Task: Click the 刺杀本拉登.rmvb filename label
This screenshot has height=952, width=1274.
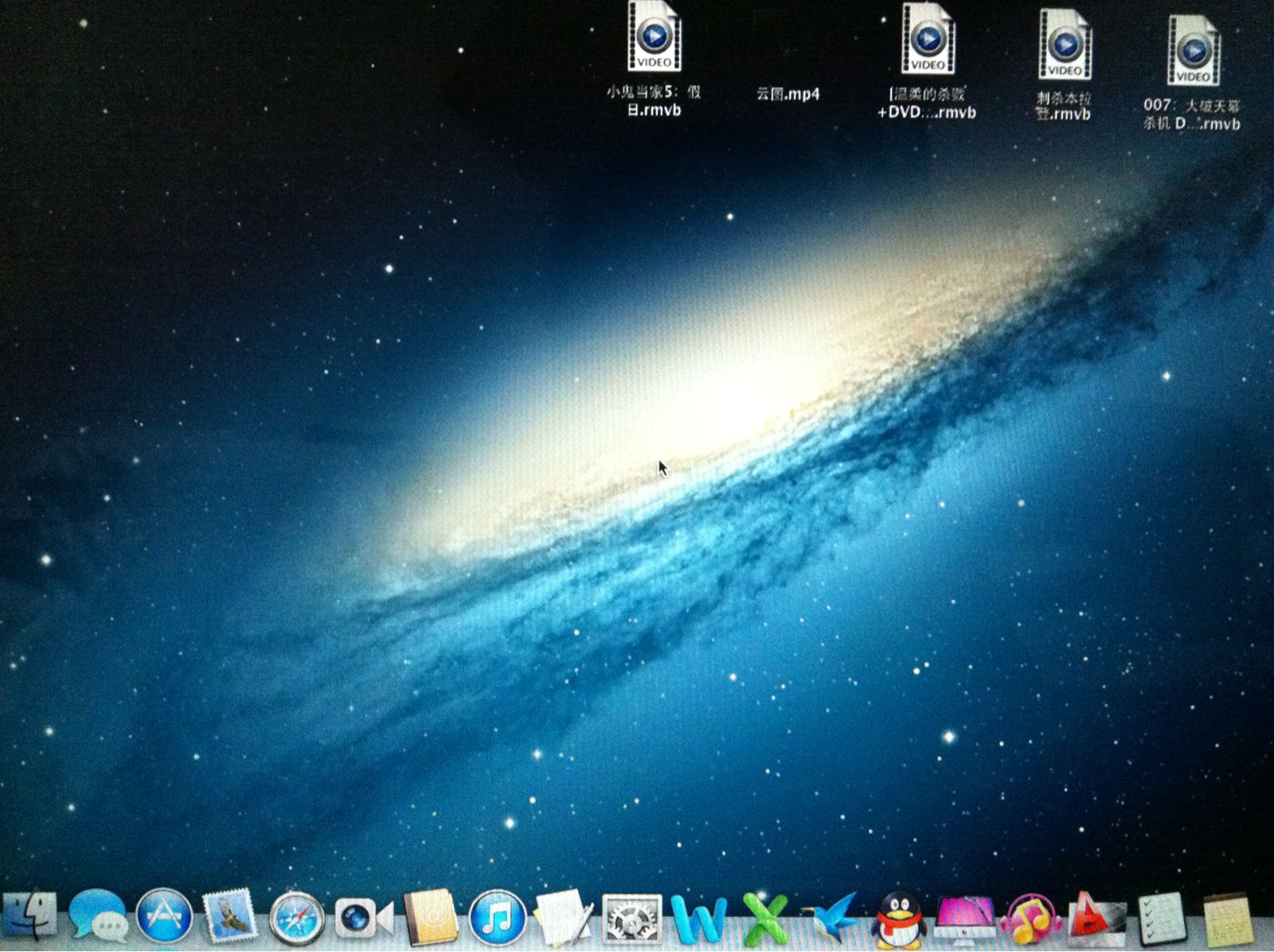Action: pyautogui.click(x=1064, y=106)
